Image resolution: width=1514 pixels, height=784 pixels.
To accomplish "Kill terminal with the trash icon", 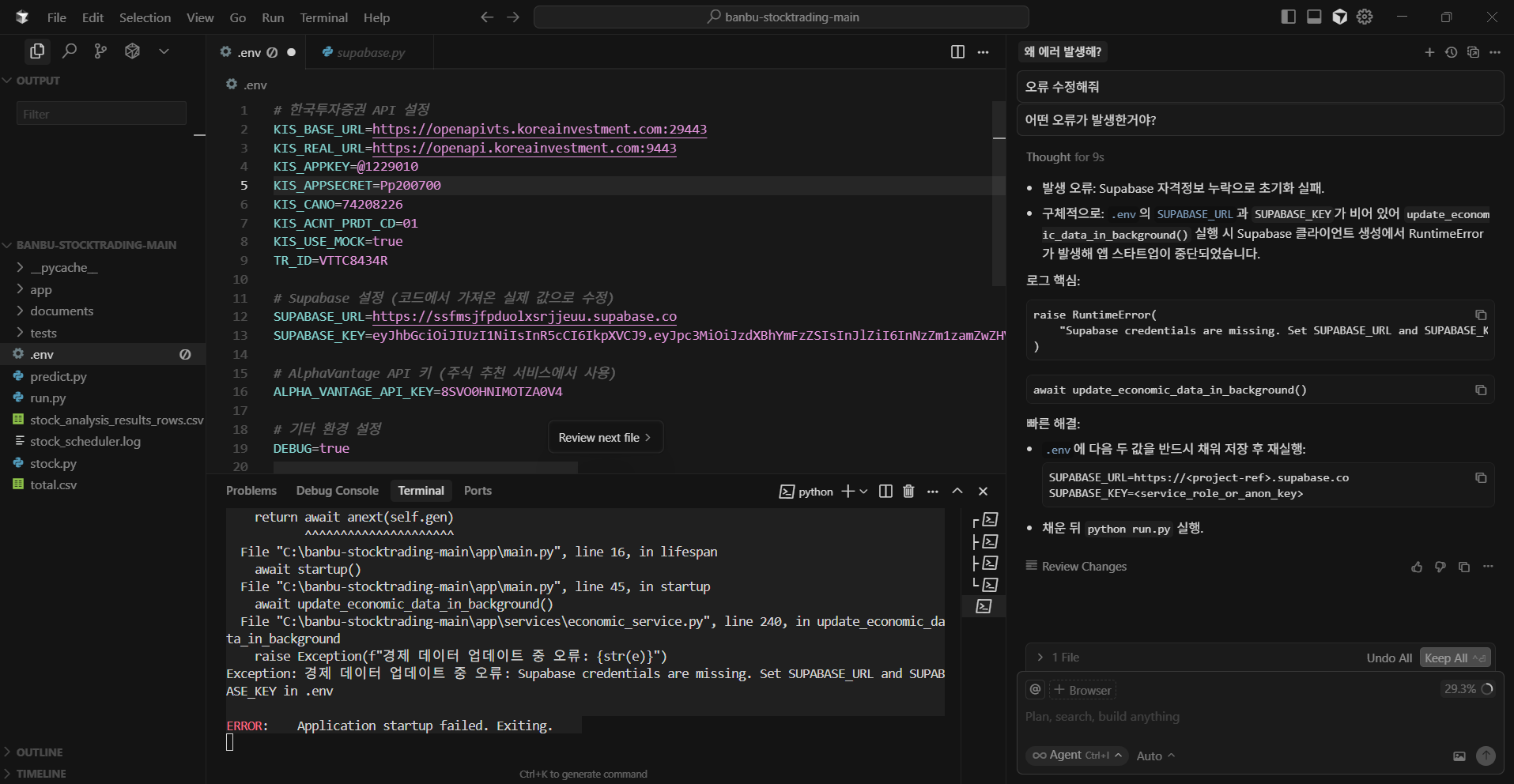I will (x=908, y=492).
